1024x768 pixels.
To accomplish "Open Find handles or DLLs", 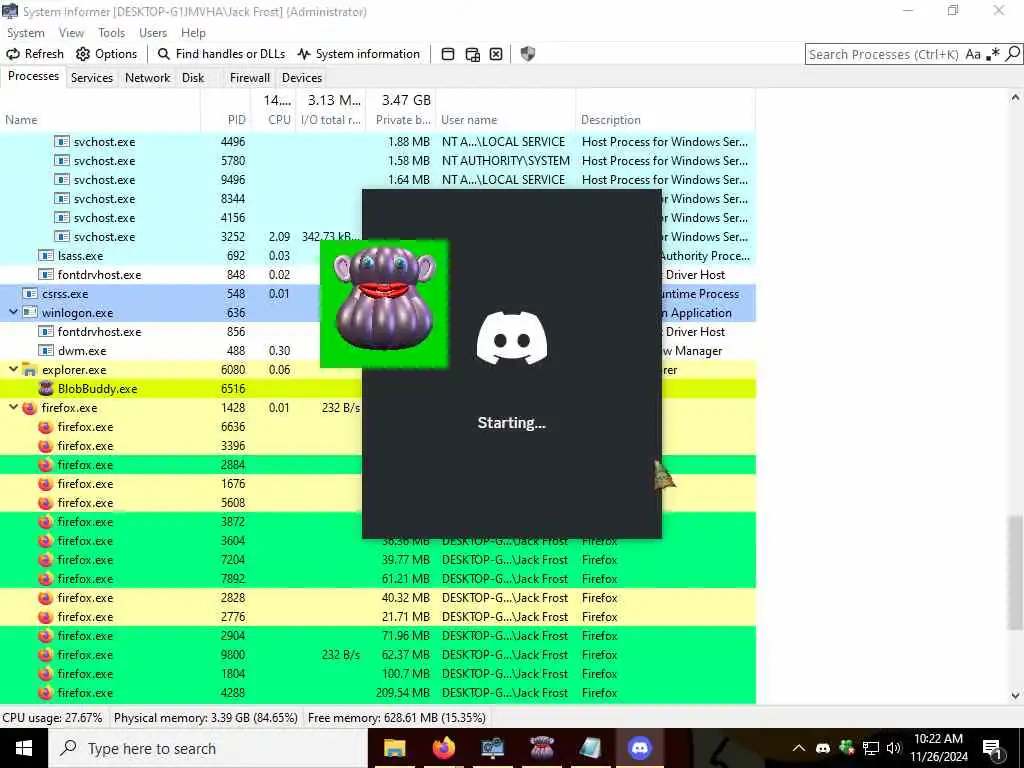I will (x=221, y=54).
